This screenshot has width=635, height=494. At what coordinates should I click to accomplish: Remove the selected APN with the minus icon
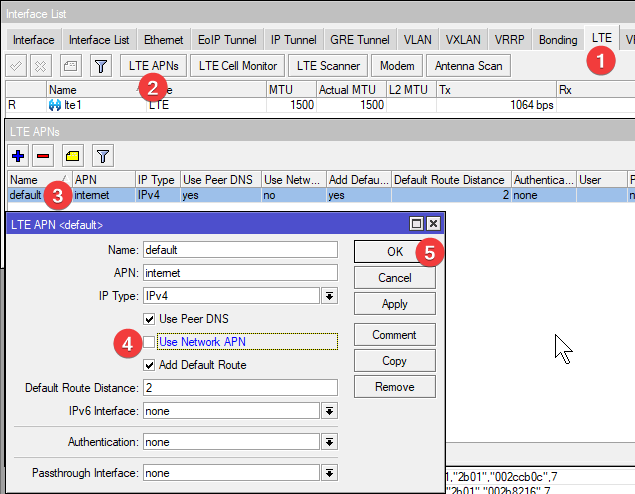click(43, 156)
